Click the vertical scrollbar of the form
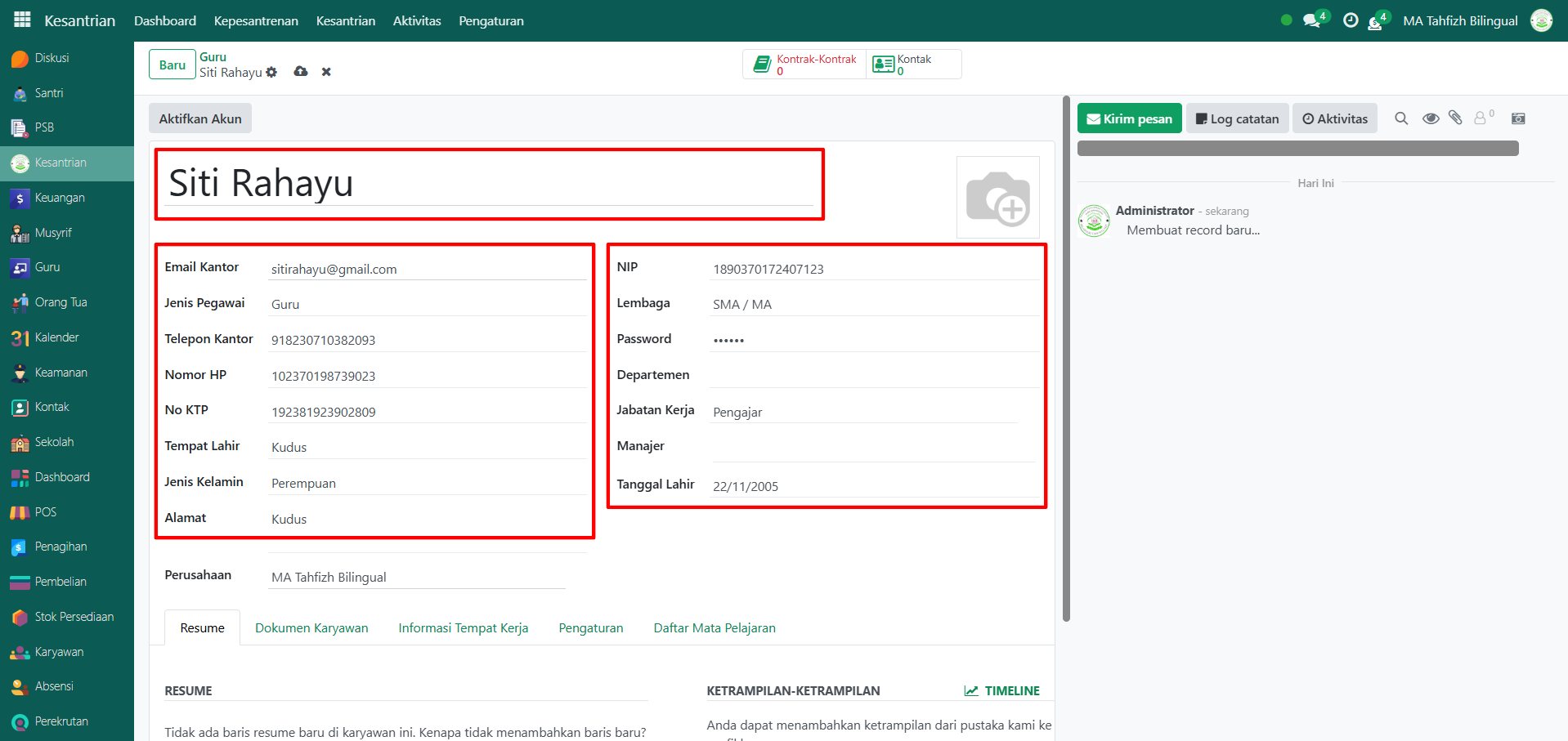The width and height of the screenshot is (1568, 741). point(1065,359)
